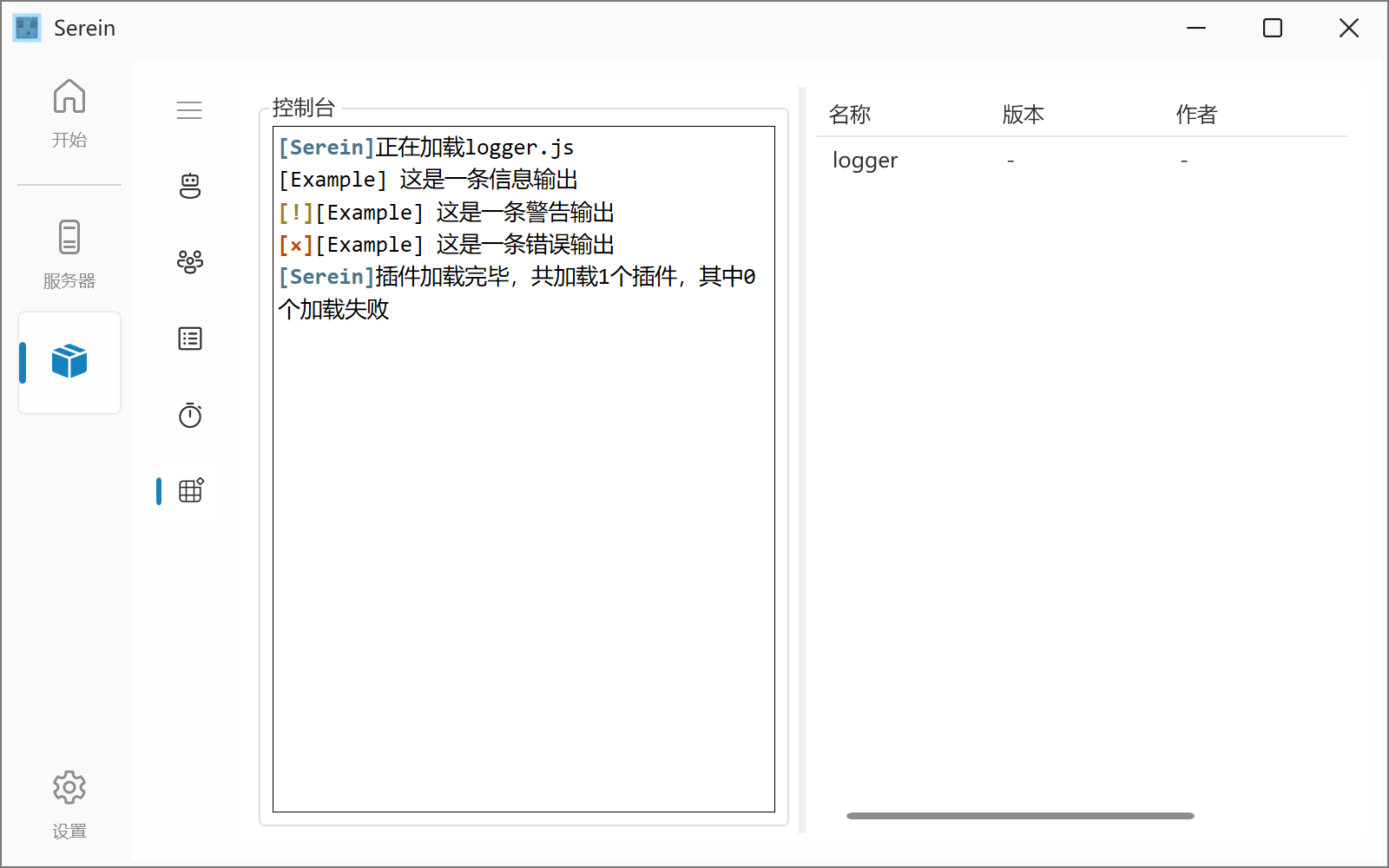Click inside the 控制台 console output box
1389x868 pixels.
pos(523,469)
